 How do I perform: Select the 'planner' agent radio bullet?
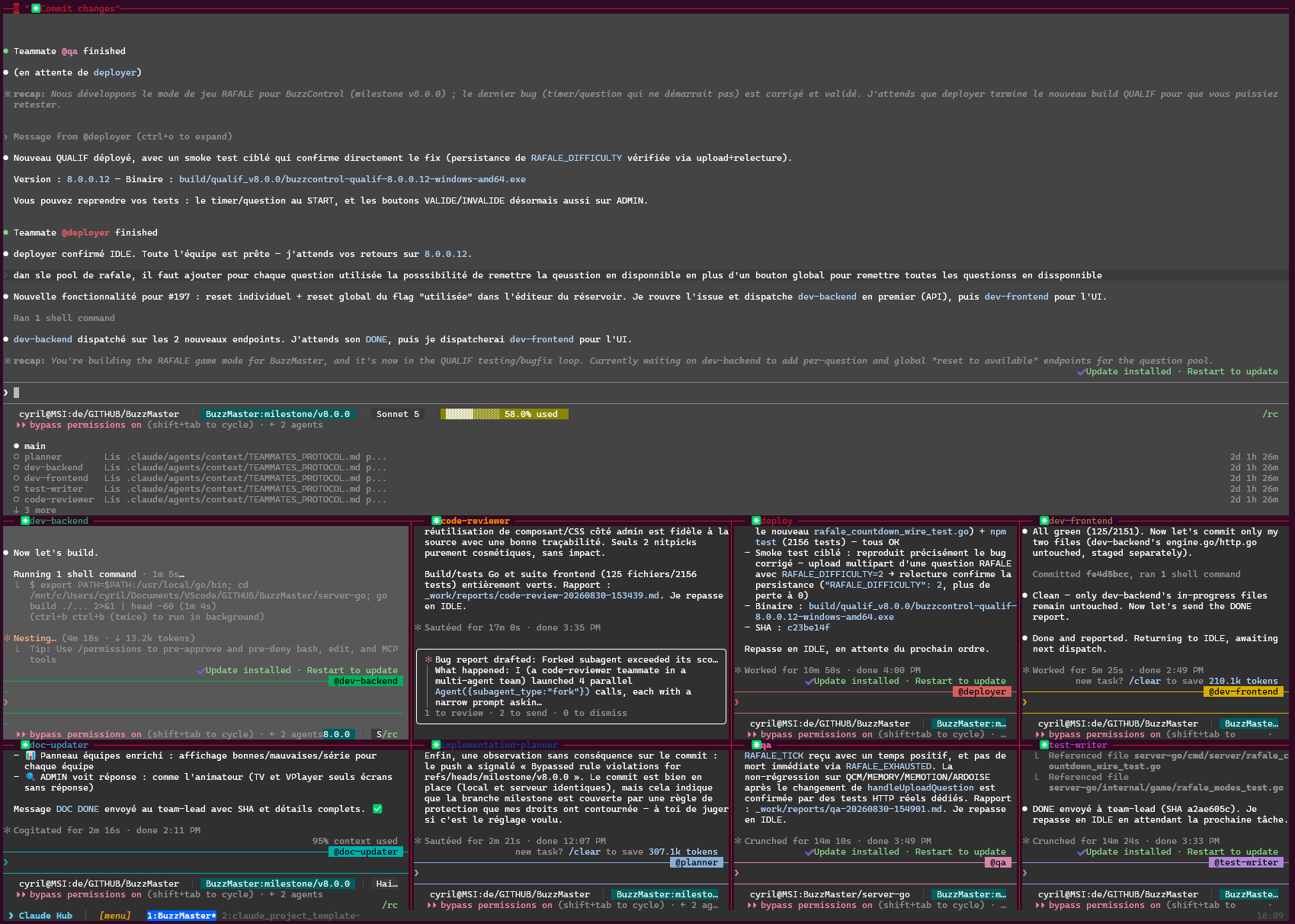[16, 457]
